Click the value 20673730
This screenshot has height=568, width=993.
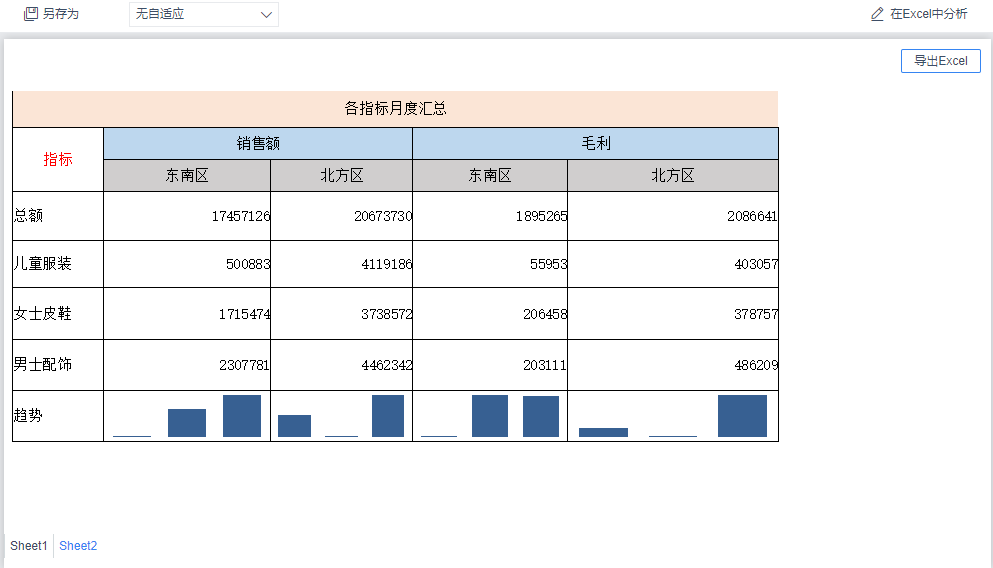coord(383,216)
